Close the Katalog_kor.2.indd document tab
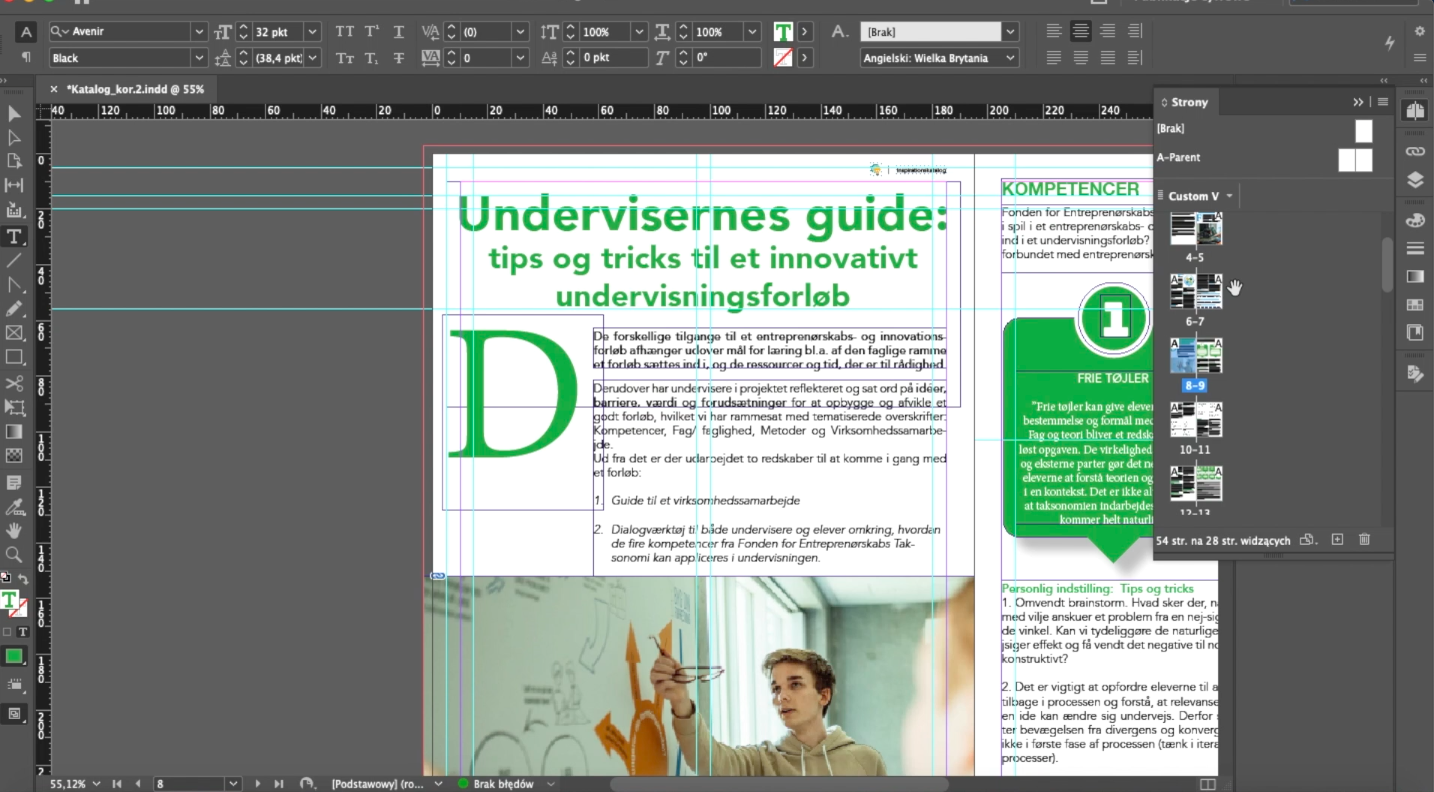Image resolution: width=1434 pixels, height=792 pixels. click(x=54, y=89)
